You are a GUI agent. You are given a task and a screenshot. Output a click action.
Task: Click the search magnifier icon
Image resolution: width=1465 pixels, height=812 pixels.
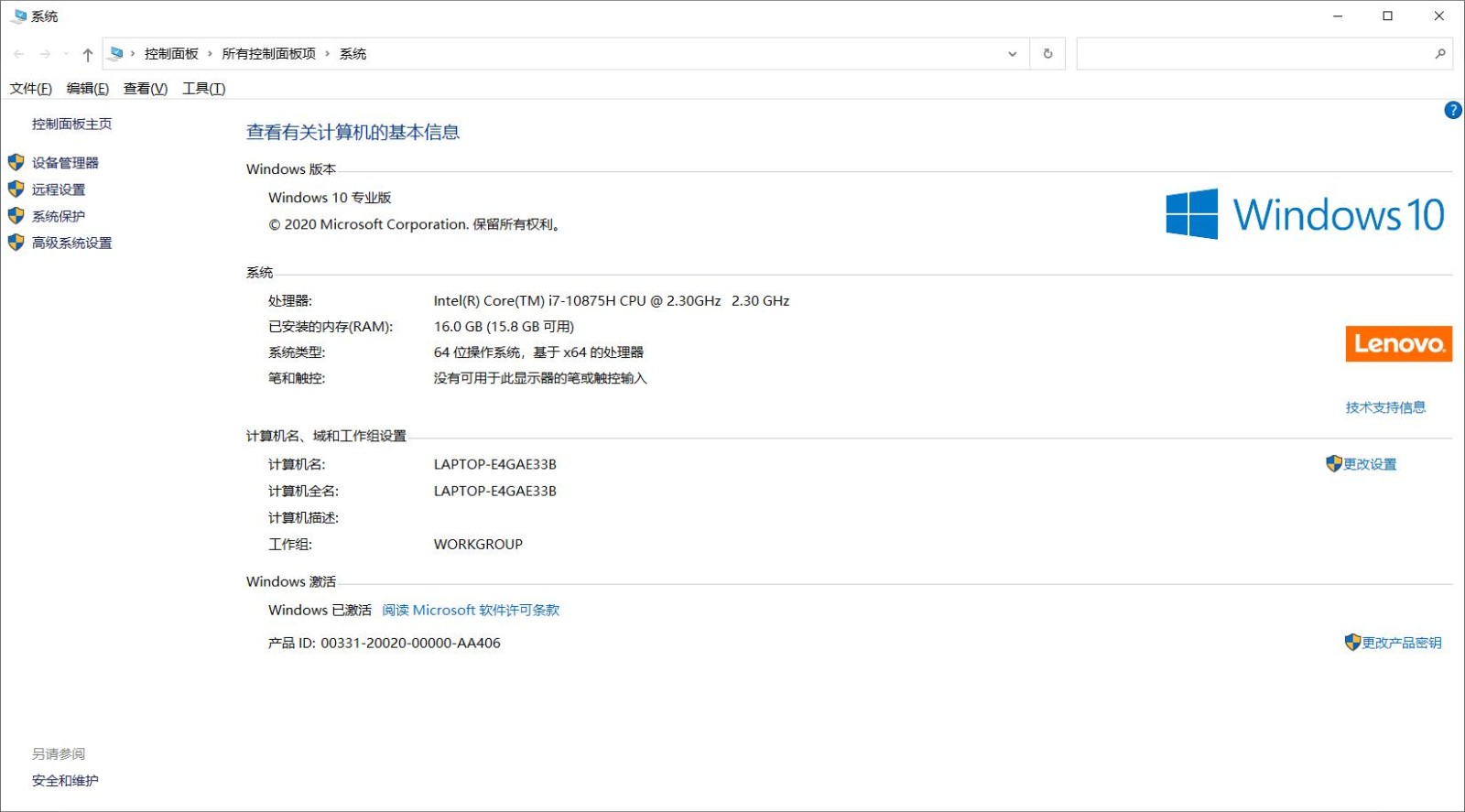(1440, 54)
